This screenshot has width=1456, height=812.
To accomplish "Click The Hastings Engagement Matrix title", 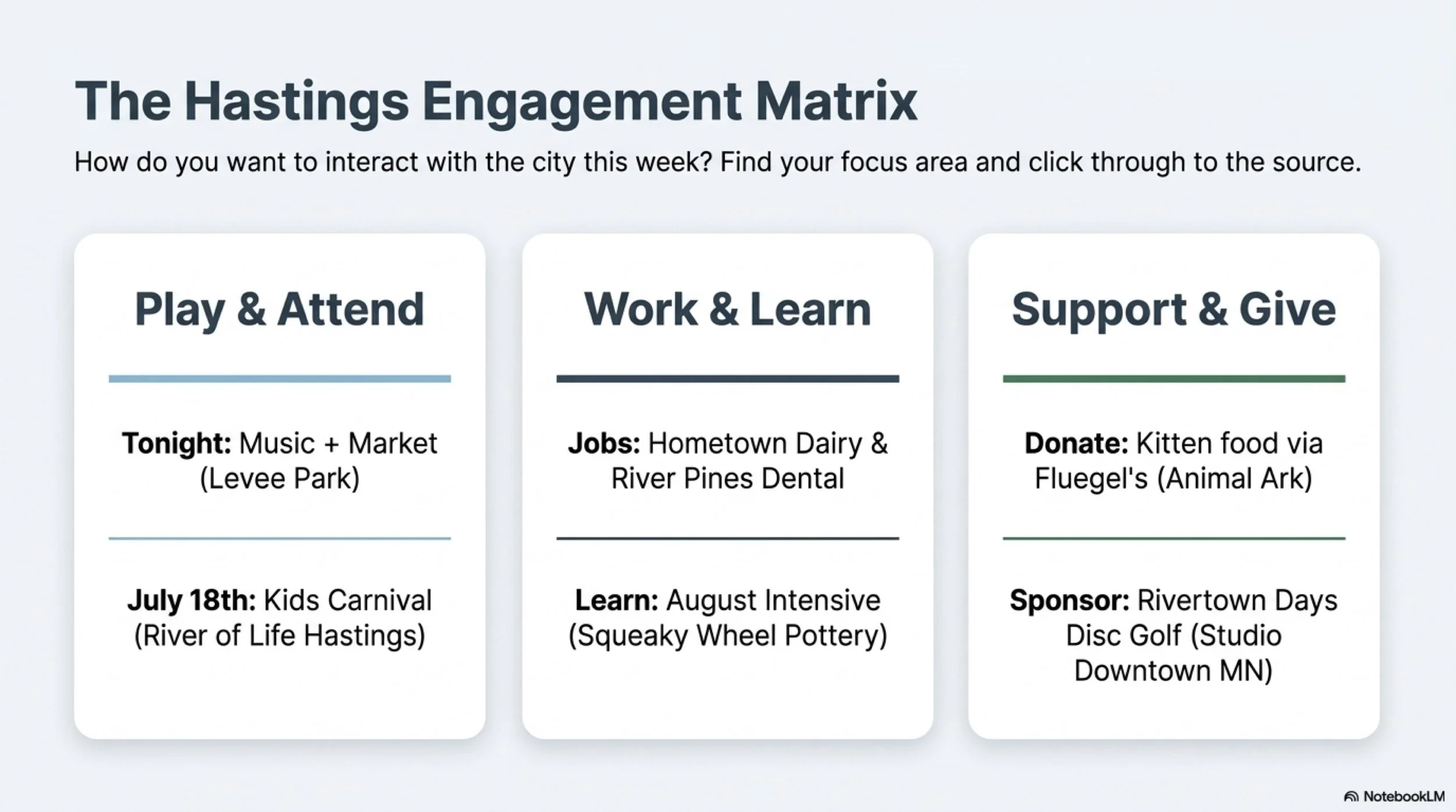I will [x=496, y=103].
